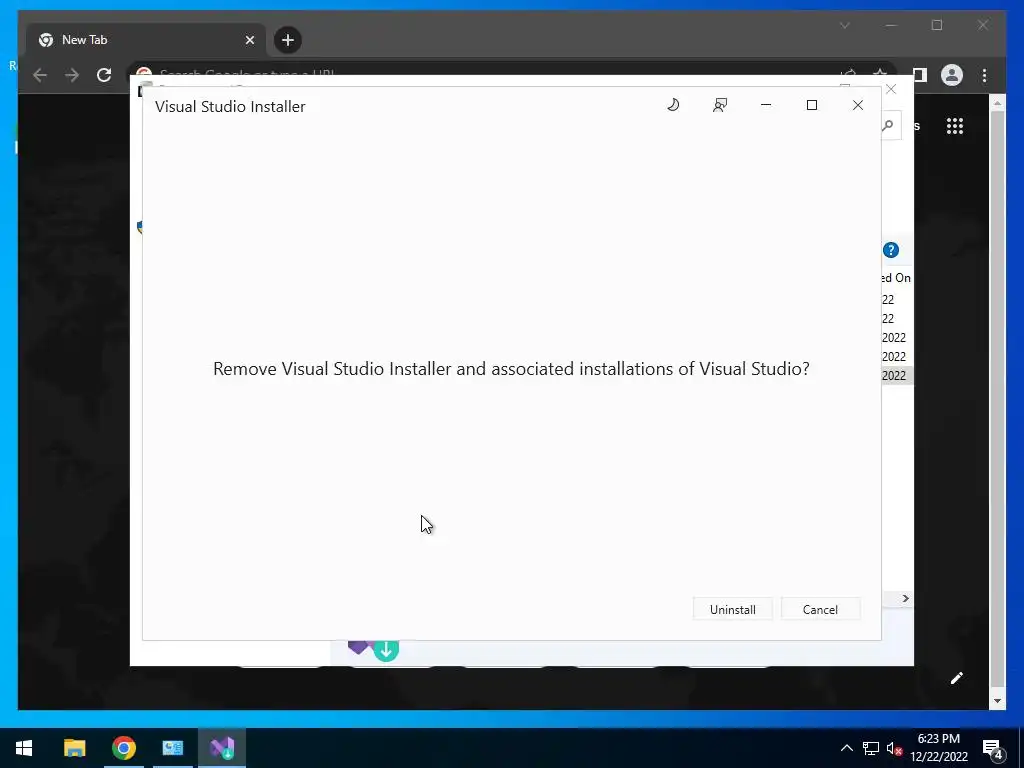Minimize the Visual Studio Installer window
This screenshot has width=1024, height=768.
[766, 105]
